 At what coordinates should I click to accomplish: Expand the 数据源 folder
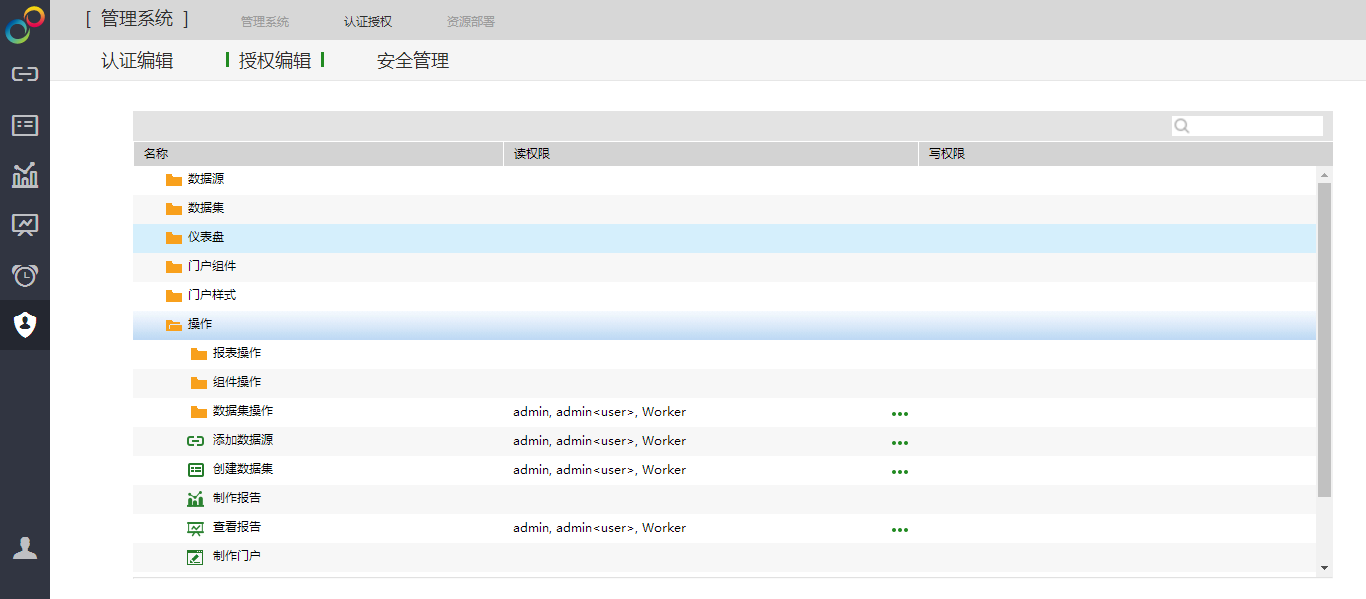[x=174, y=180]
